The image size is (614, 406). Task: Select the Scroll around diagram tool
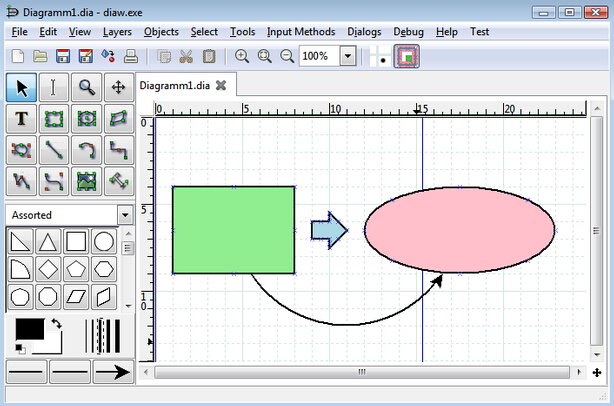click(119, 87)
